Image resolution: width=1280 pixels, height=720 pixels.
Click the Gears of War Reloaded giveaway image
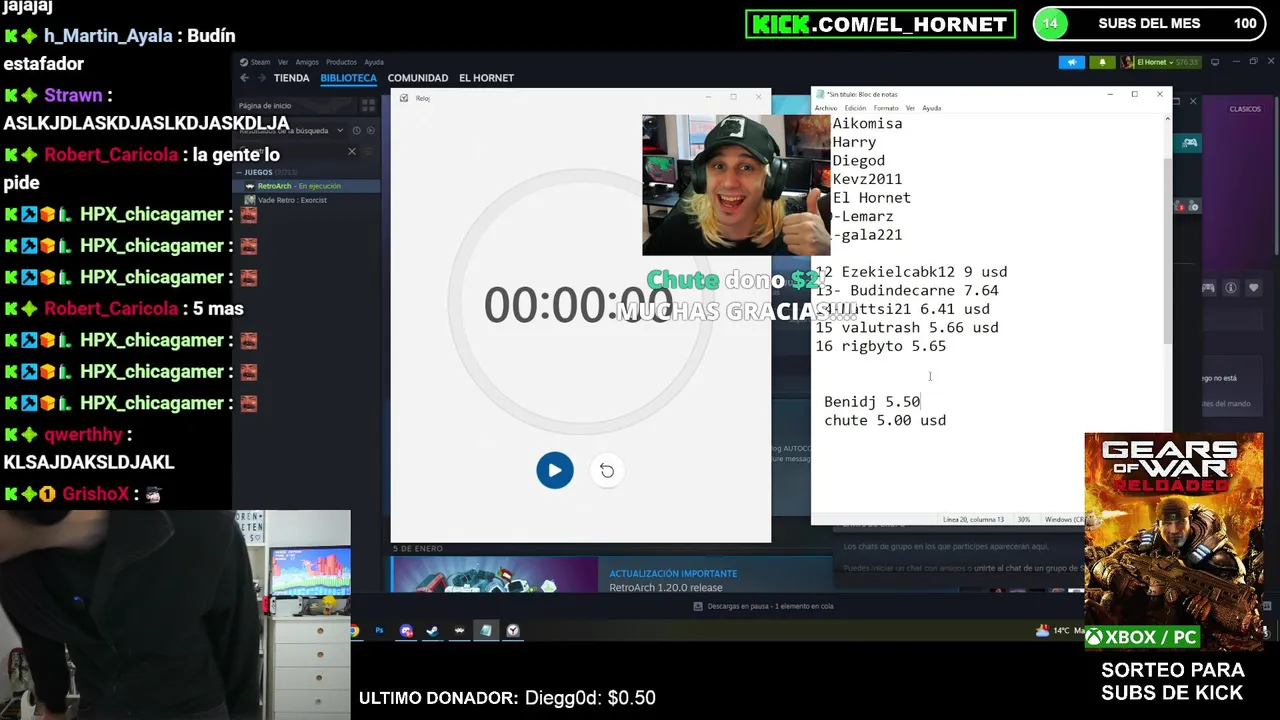pos(1174,540)
